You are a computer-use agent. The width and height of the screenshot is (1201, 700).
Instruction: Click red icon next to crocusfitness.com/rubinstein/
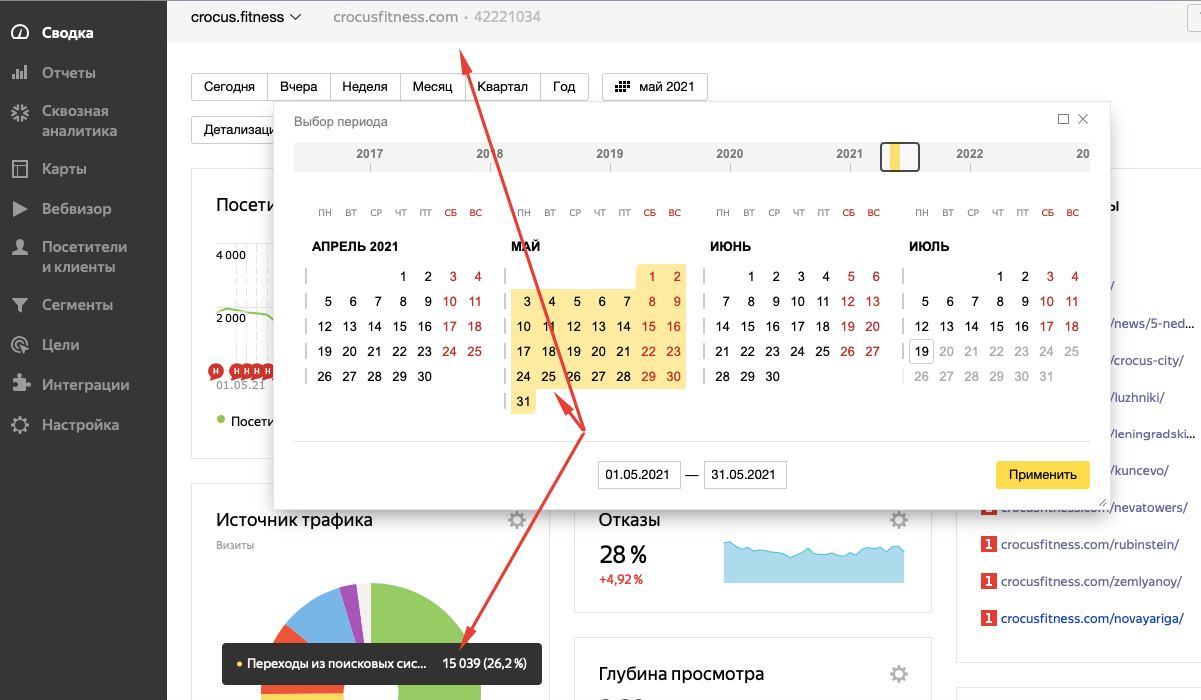pos(989,545)
